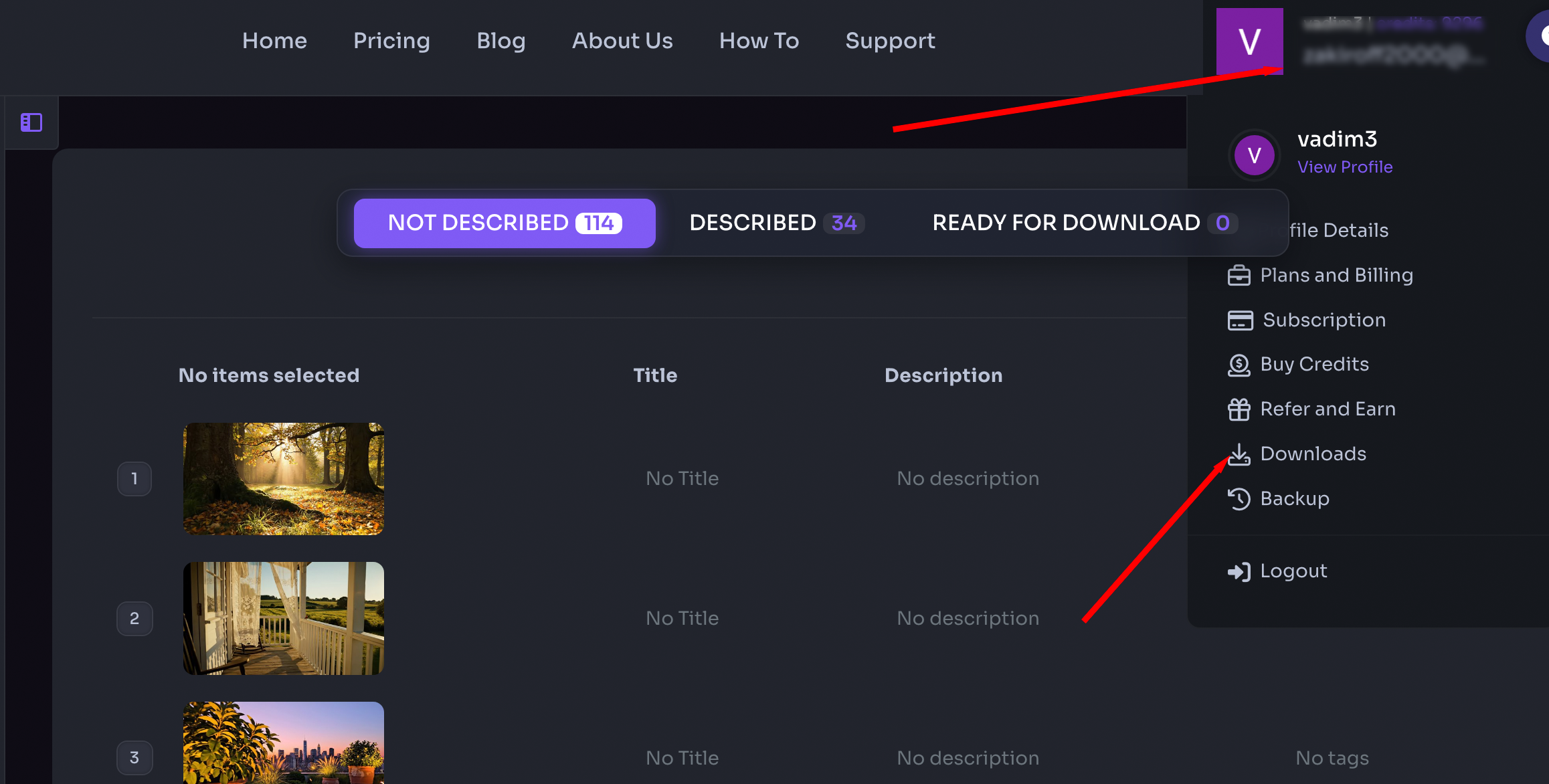The image size is (1549, 784).
Task: Click the Backup history icon
Action: [x=1239, y=498]
